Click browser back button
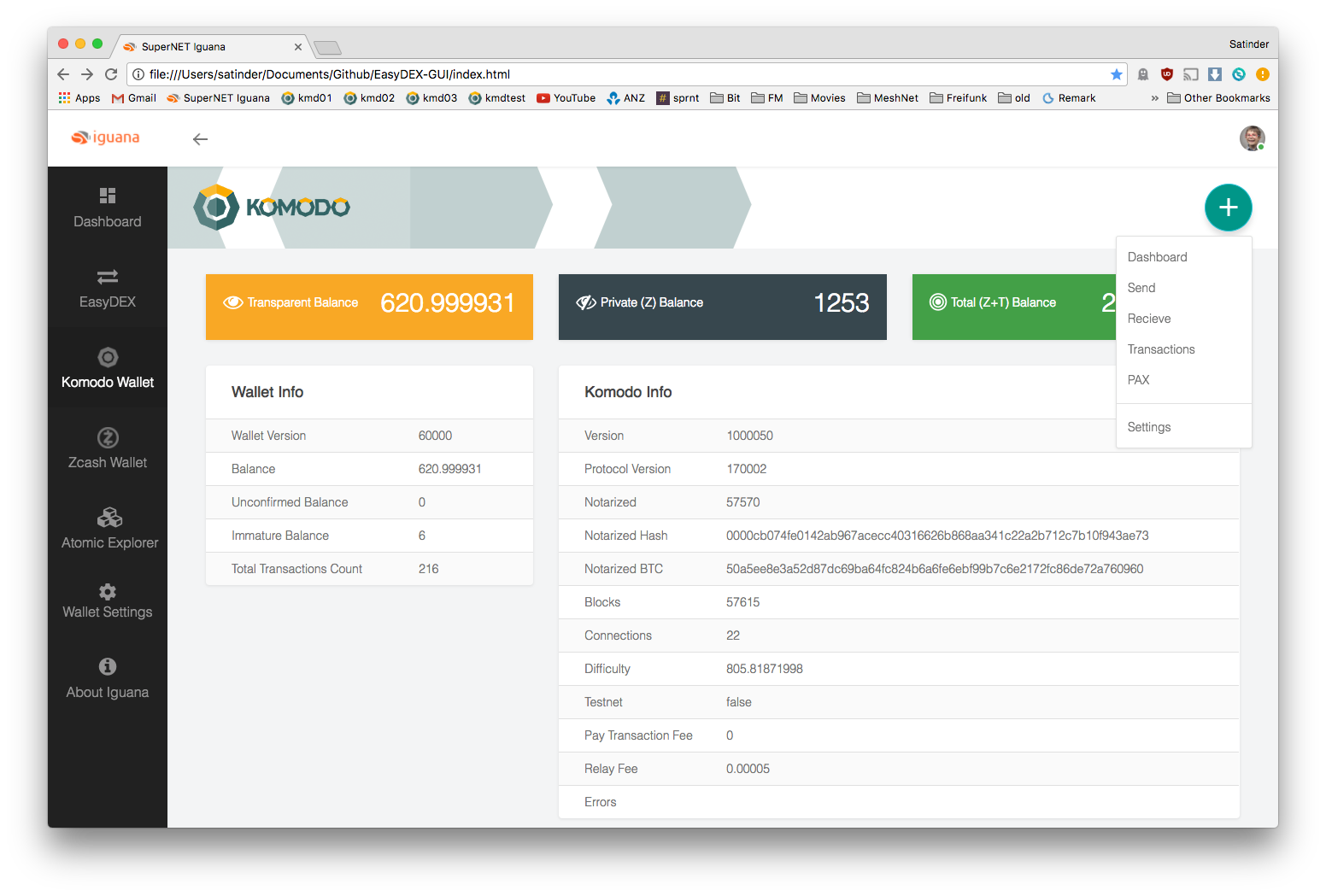Screen dimensions: 1326x896 click(63, 74)
